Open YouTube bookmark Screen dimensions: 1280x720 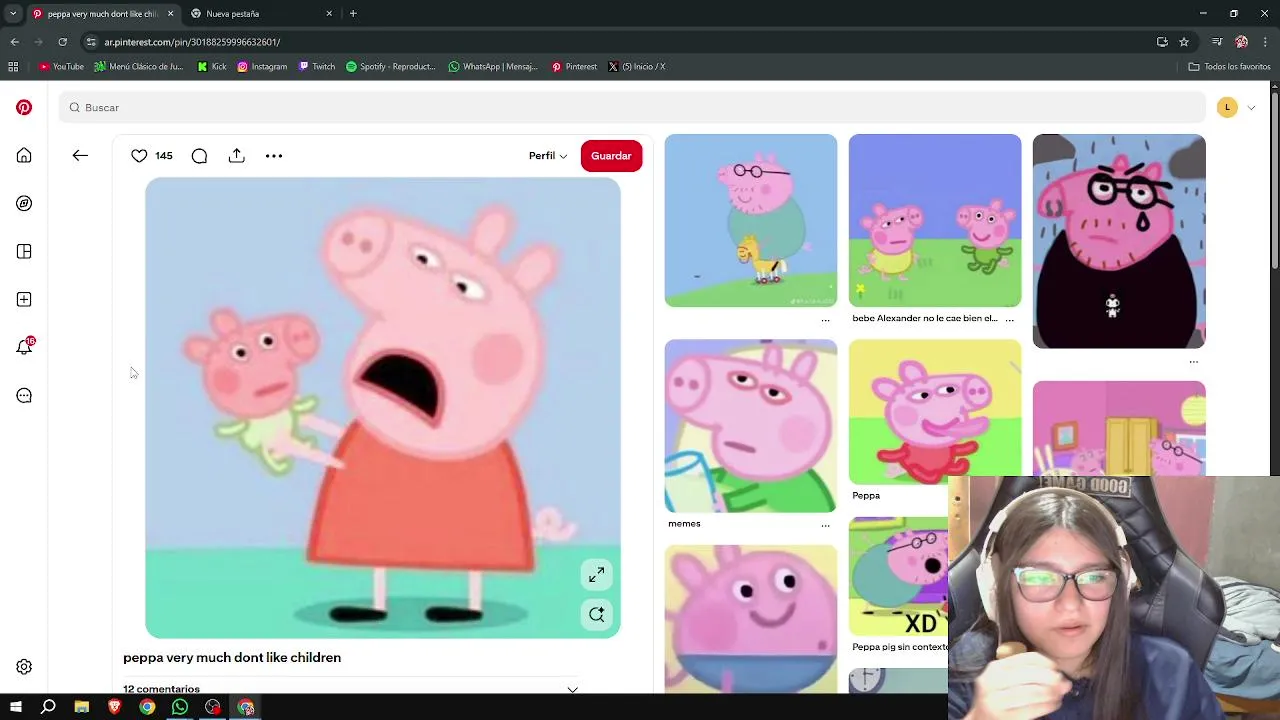tap(61, 67)
